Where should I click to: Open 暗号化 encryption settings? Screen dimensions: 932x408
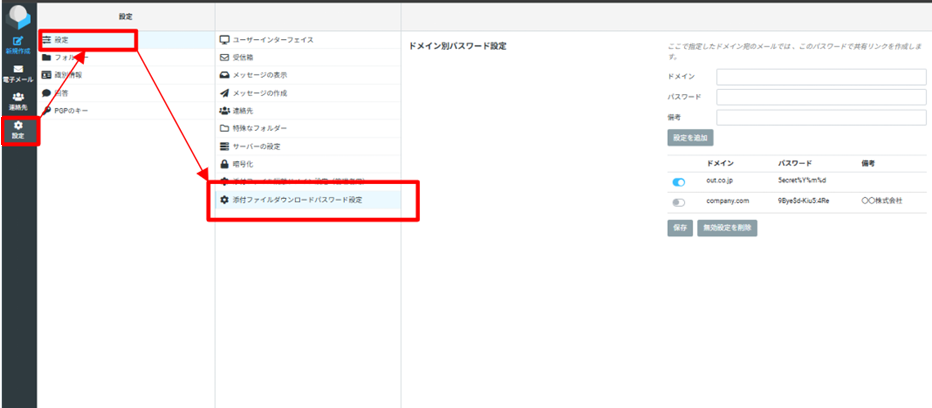308,164
